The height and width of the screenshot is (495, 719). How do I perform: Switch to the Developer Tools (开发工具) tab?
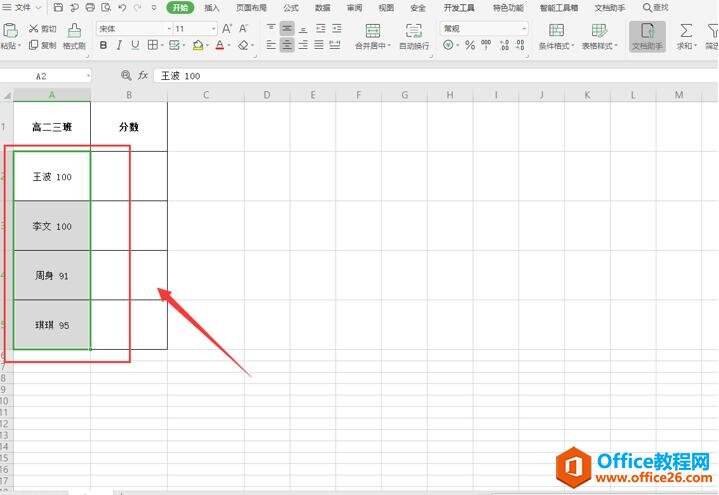459,8
